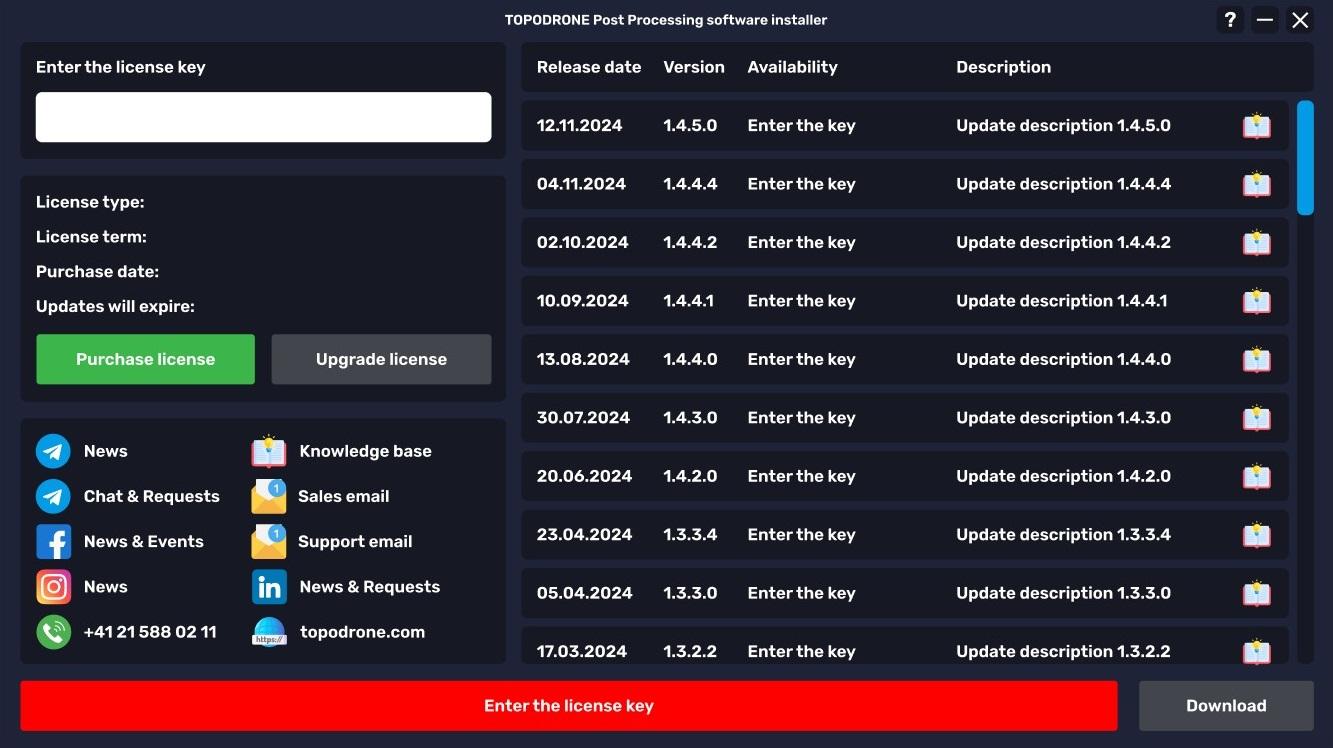Open the Knowledge base link
The height and width of the screenshot is (748, 1333).
(365, 451)
